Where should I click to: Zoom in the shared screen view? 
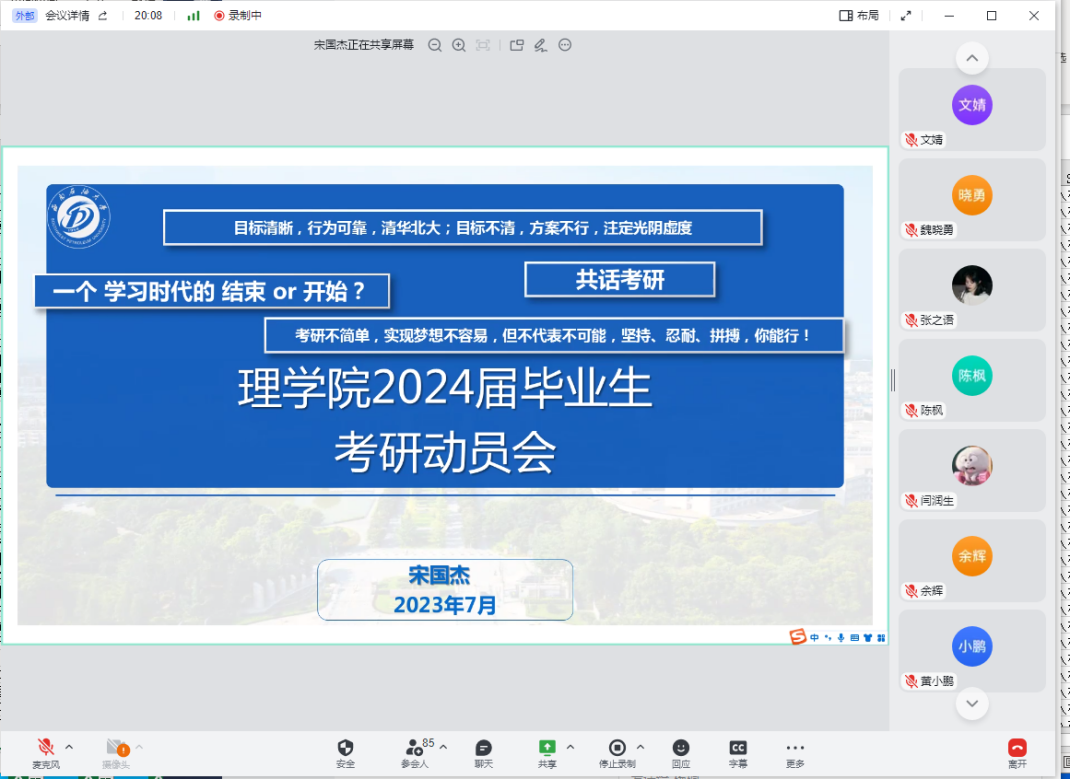point(459,45)
